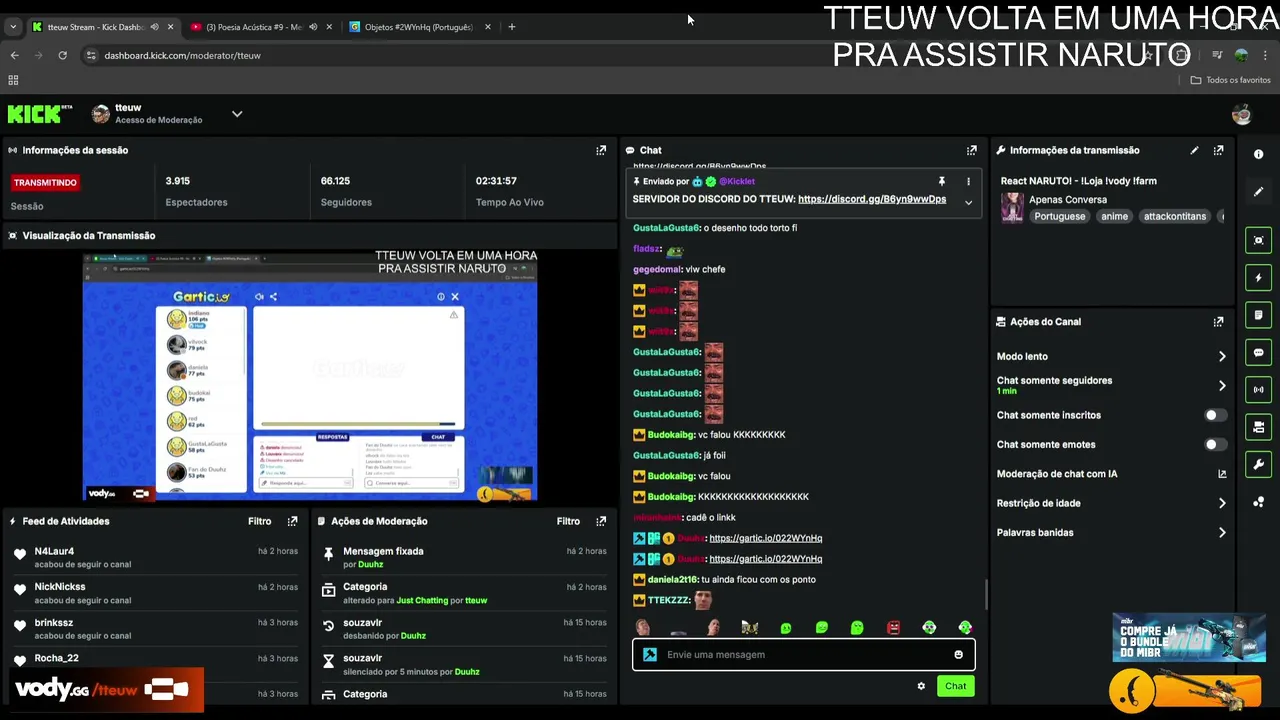Open Filtro in Feed de Atividades
Image resolution: width=1280 pixels, height=720 pixels.
click(x=259, y=521)
